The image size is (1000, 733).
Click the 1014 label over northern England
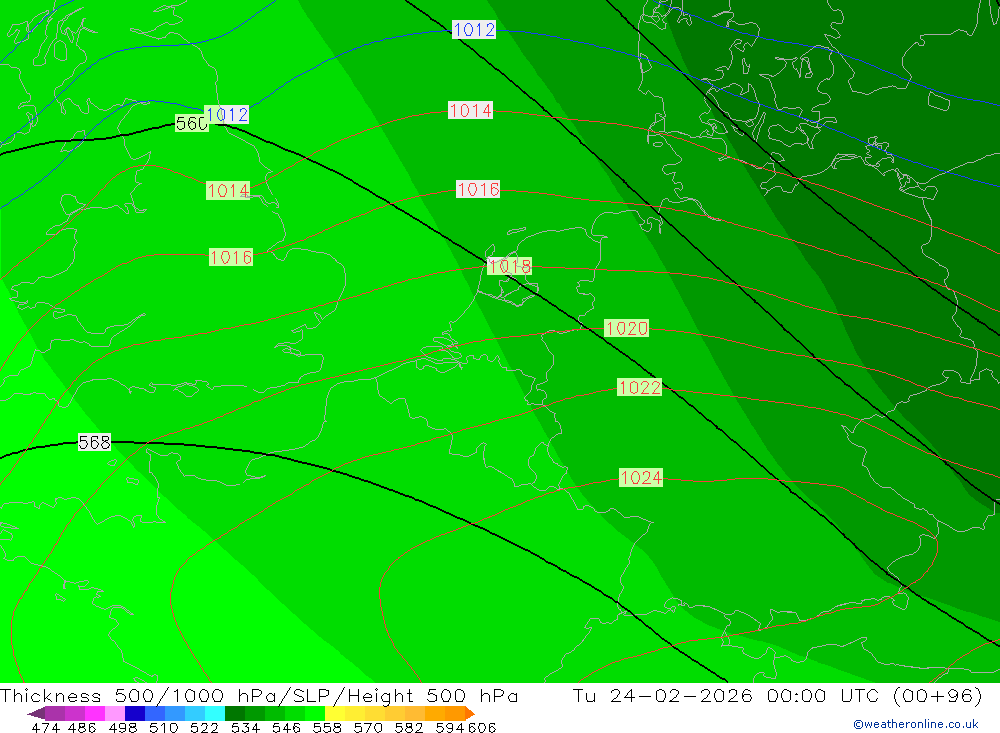coord(228,191)
